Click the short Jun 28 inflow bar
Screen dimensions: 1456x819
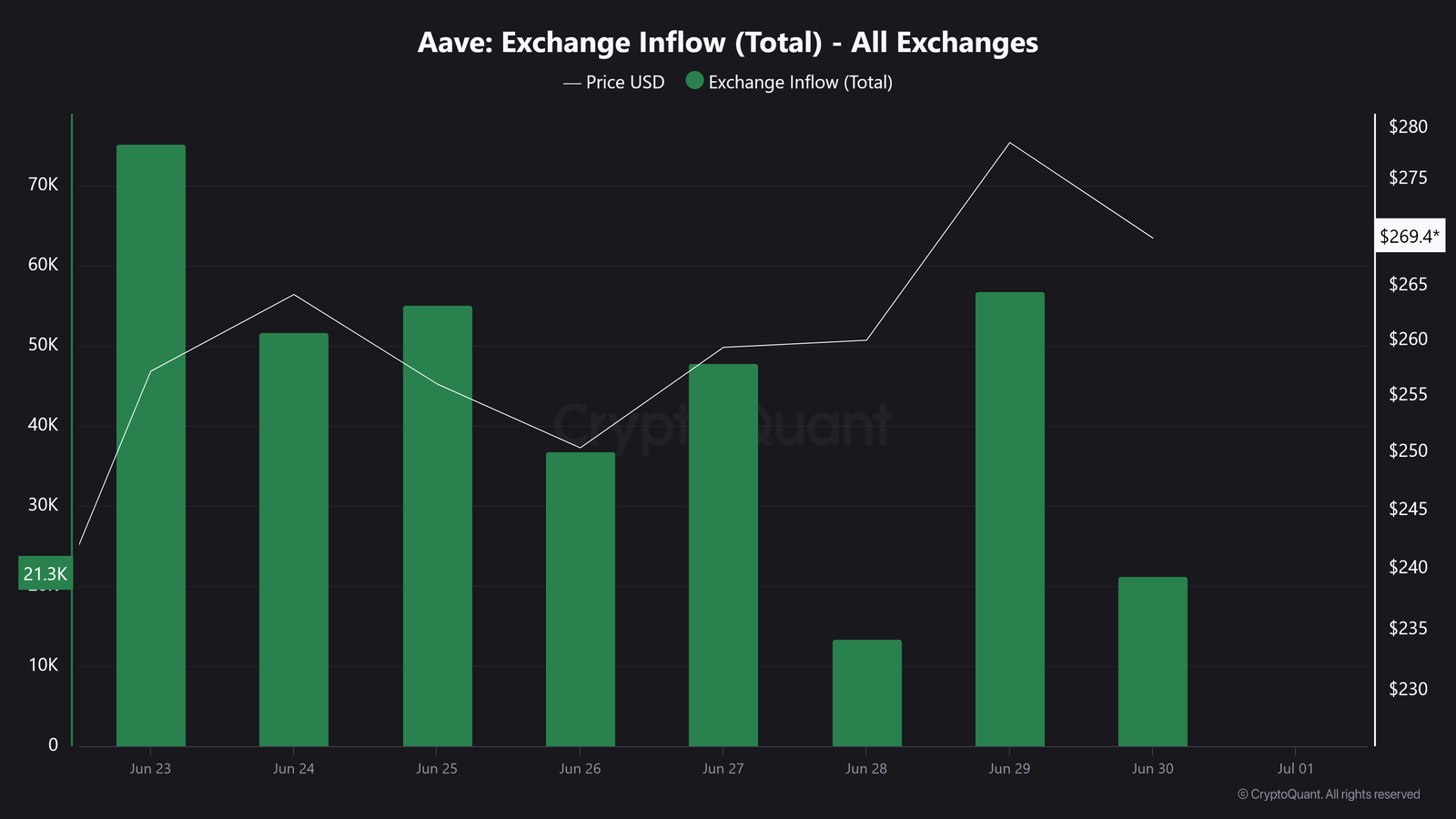pos(866,693)
